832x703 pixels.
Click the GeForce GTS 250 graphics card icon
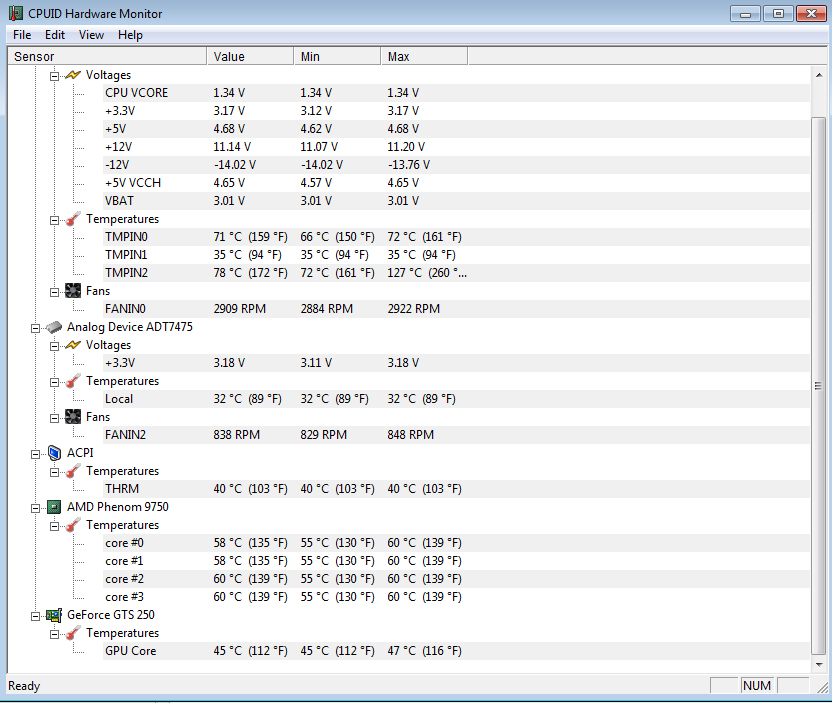coord(54,615)
